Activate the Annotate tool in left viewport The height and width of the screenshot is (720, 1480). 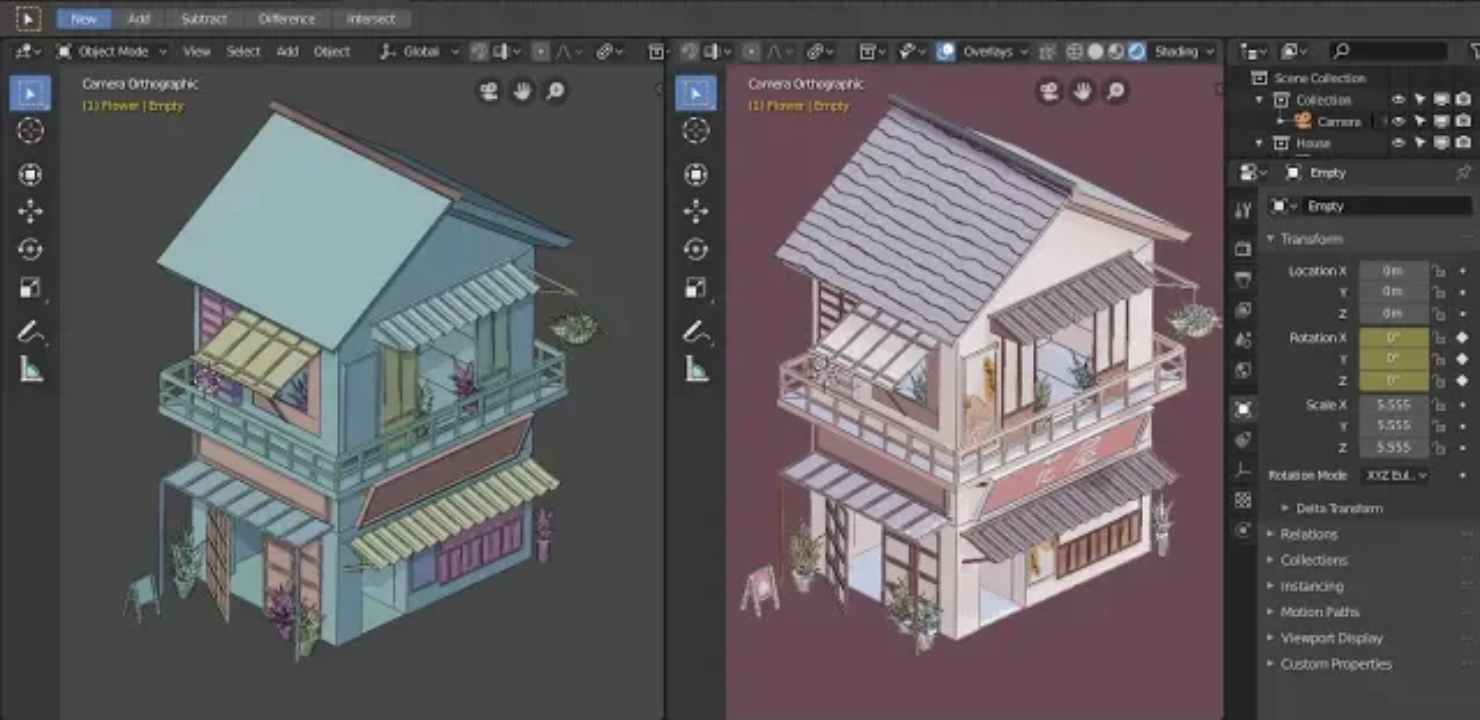tap(30, 331)
